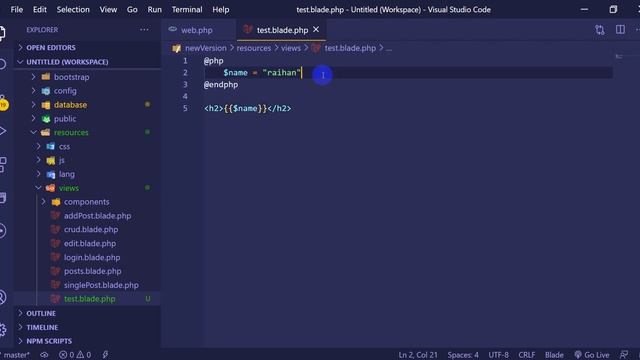Viewport: 640px width, 360px height.
Task: Expand the js folder
Action: 62,160
